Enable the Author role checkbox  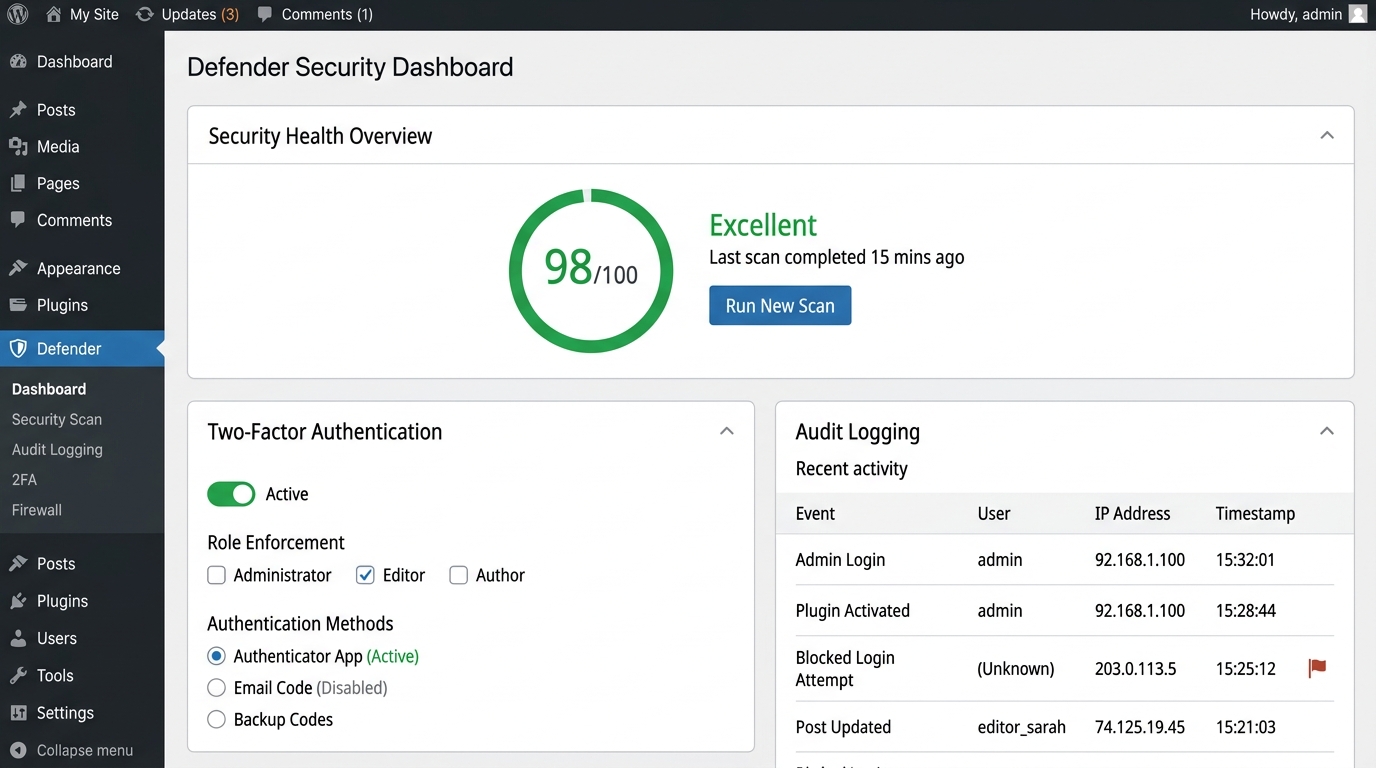click(458, 575)
